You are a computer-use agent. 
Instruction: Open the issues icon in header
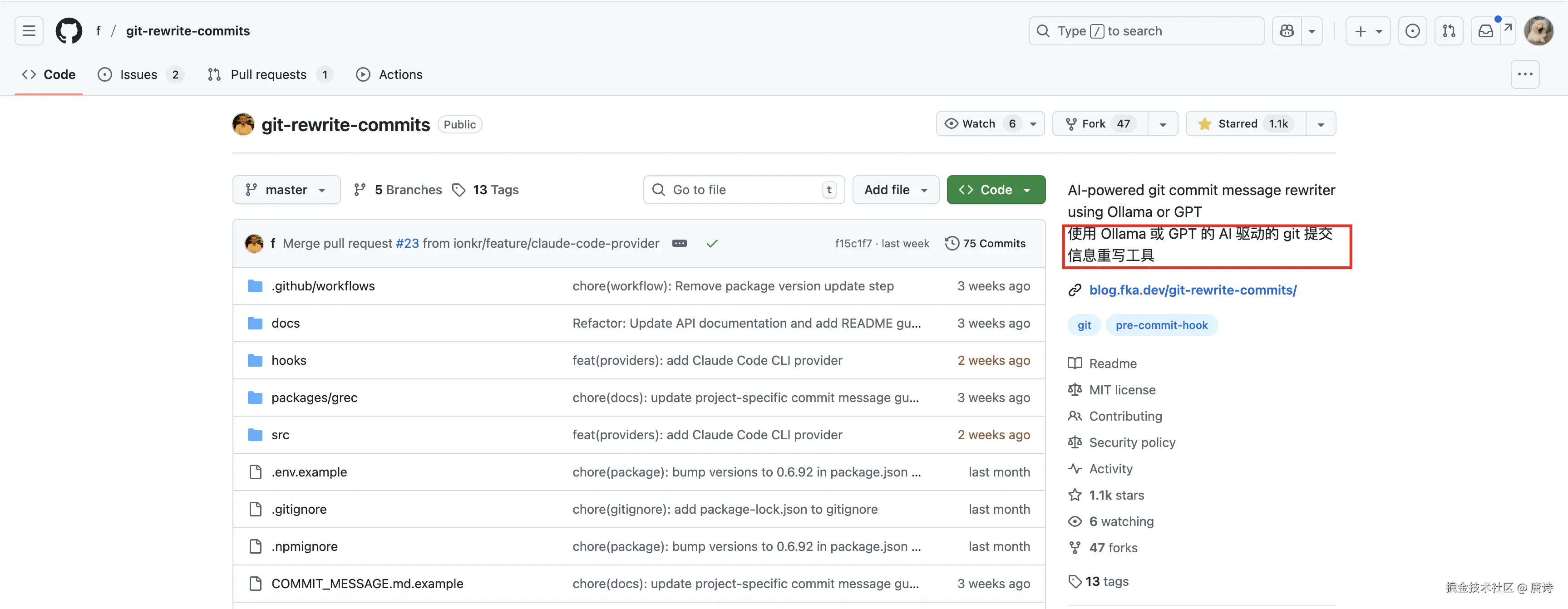pyautogui.click(x=1412, y=31)
